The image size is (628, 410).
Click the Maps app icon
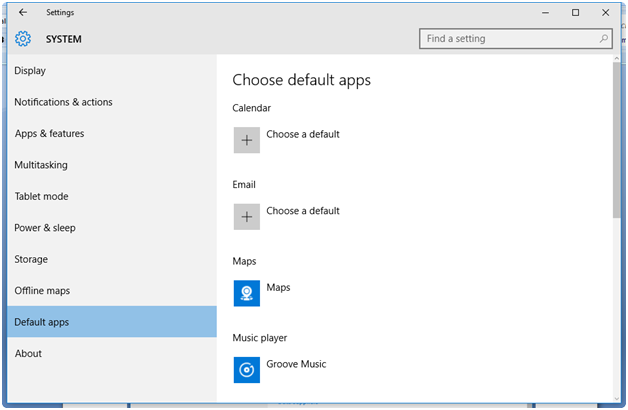coord(247,293)
